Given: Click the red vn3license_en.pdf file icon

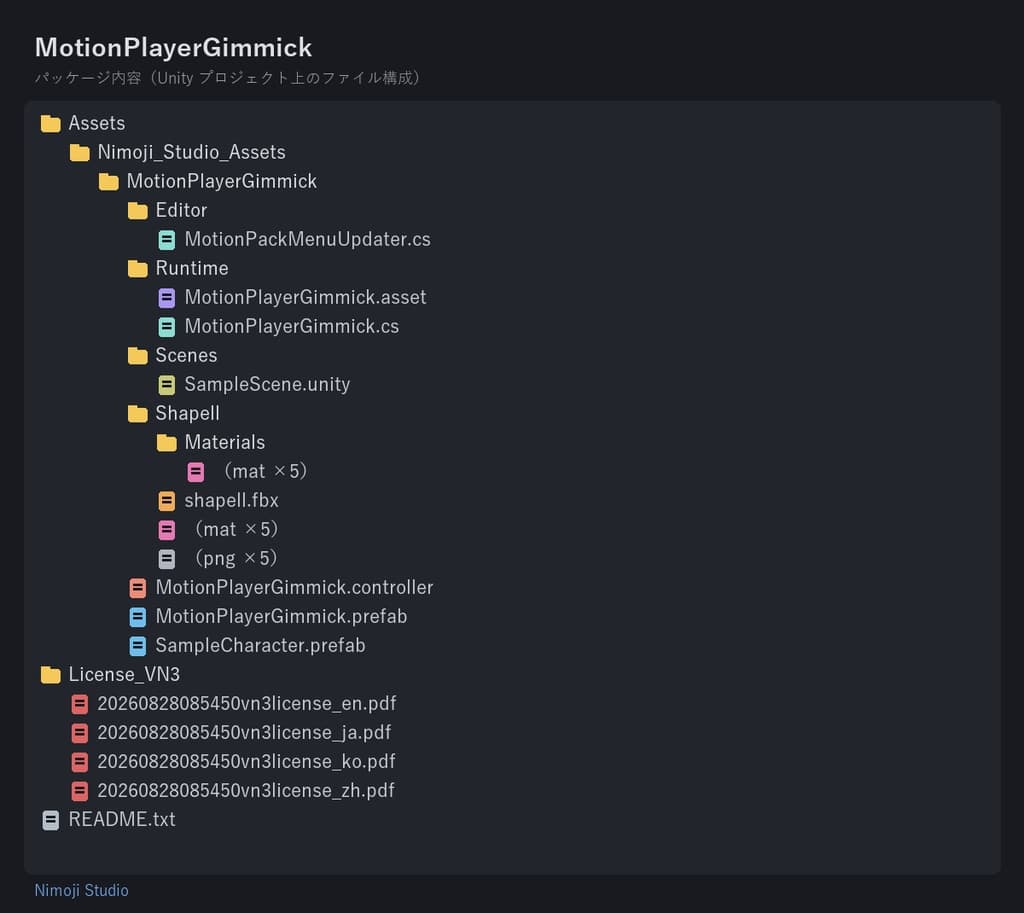Looking at the screenshot, I should (x=80, y=704).
